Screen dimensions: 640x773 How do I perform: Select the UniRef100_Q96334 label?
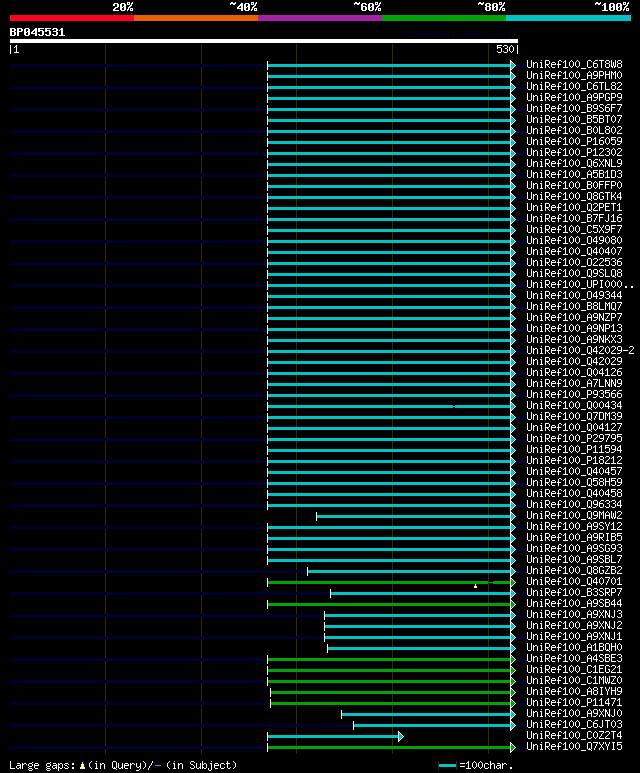[x=574, y=504]
